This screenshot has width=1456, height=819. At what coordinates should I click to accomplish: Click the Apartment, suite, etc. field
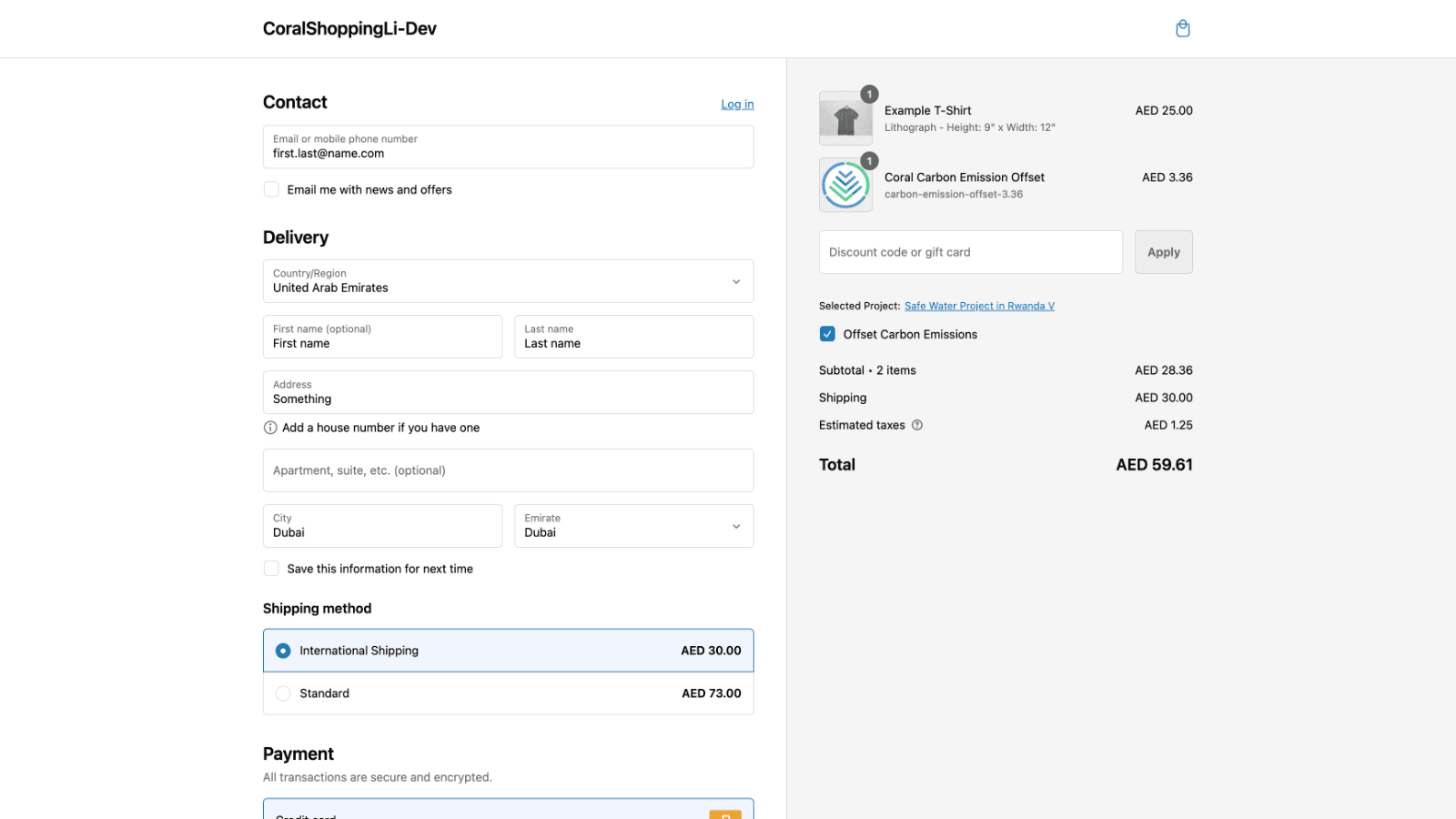point(508,470)
